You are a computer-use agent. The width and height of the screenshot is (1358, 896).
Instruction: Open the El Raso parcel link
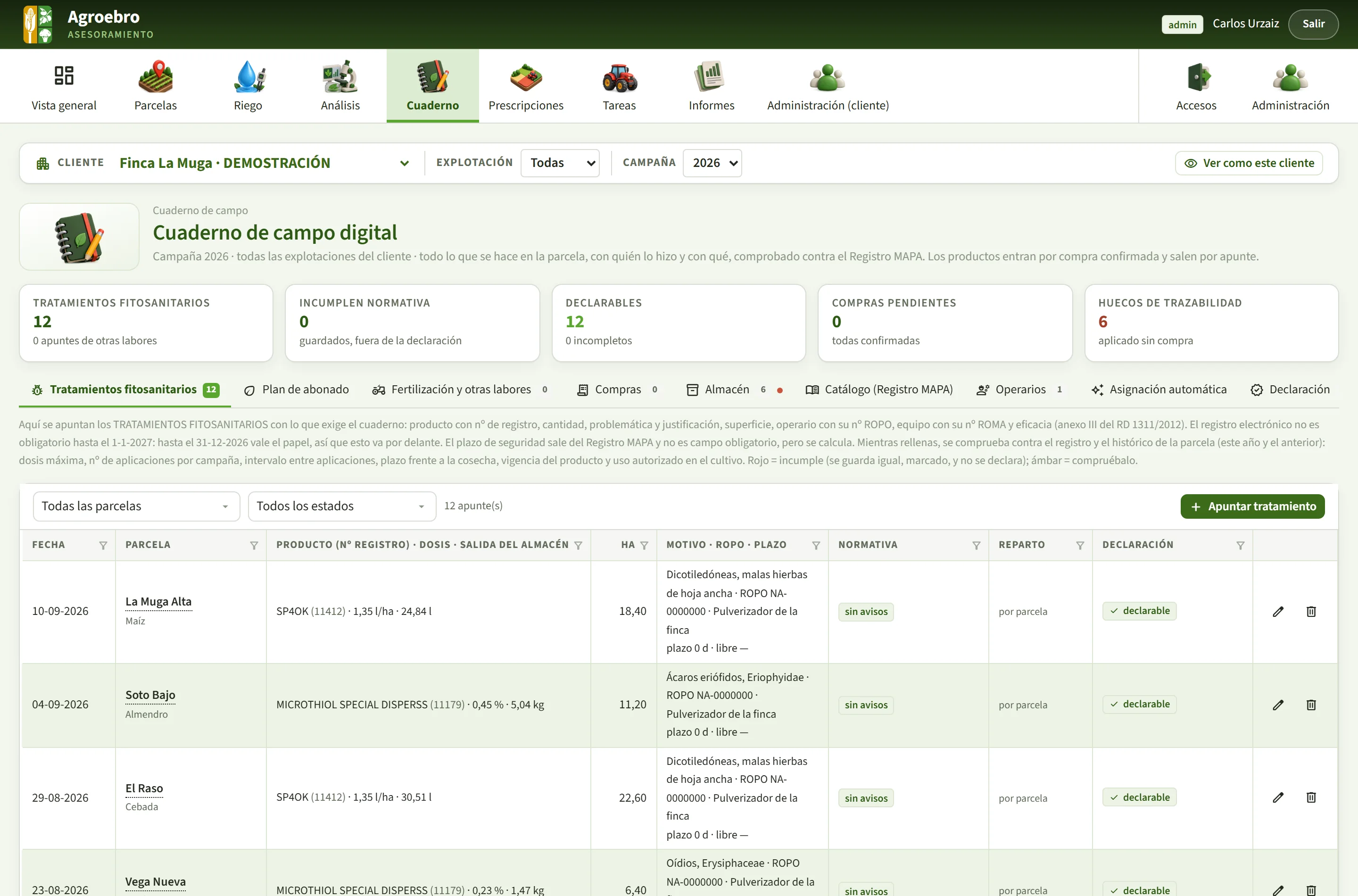tap(144, 788)
